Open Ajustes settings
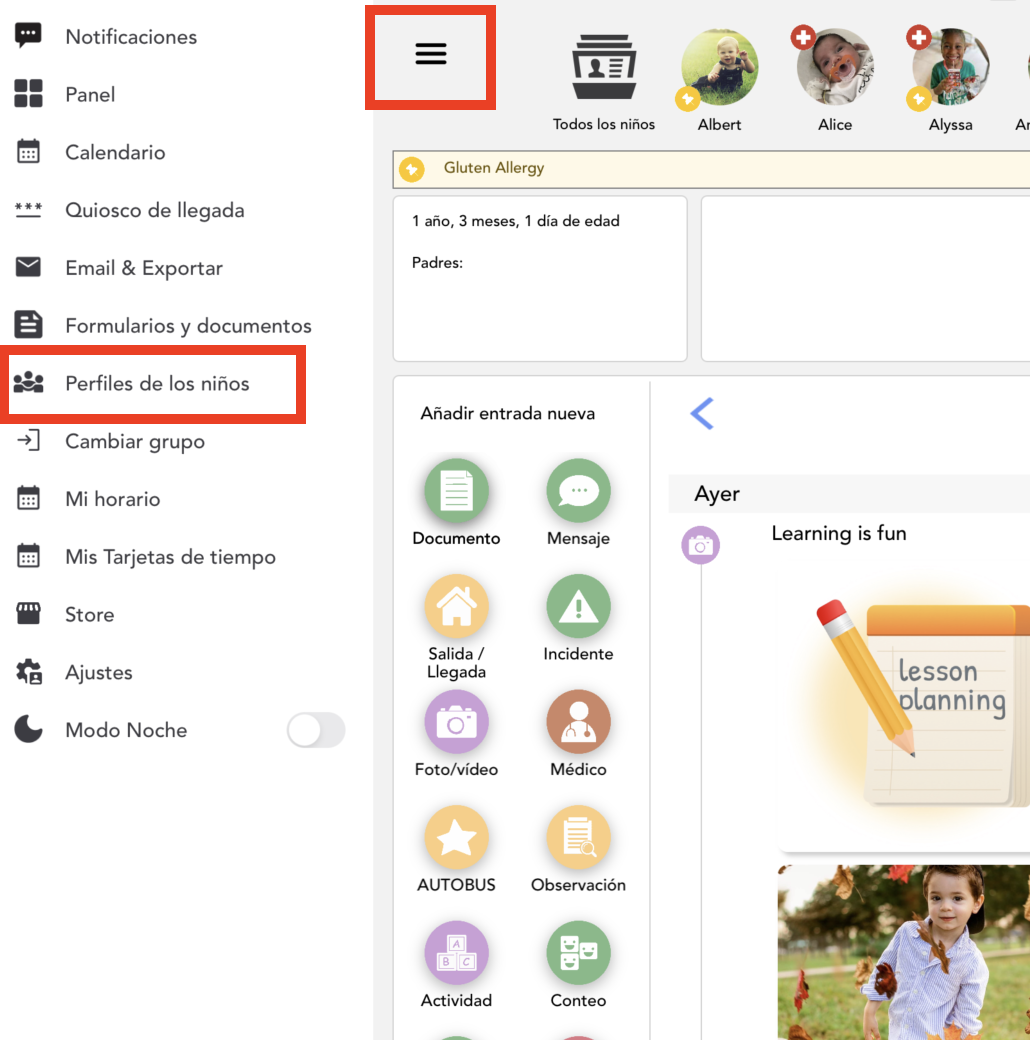Screen dimensions: 1030x1040 coord(99,672)
